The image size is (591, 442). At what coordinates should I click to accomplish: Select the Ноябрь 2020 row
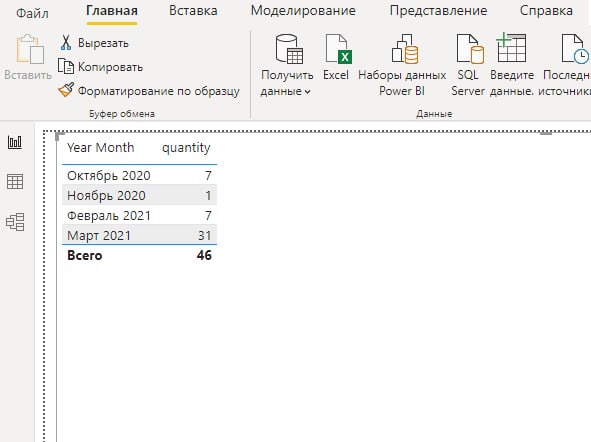coord(139,195)
